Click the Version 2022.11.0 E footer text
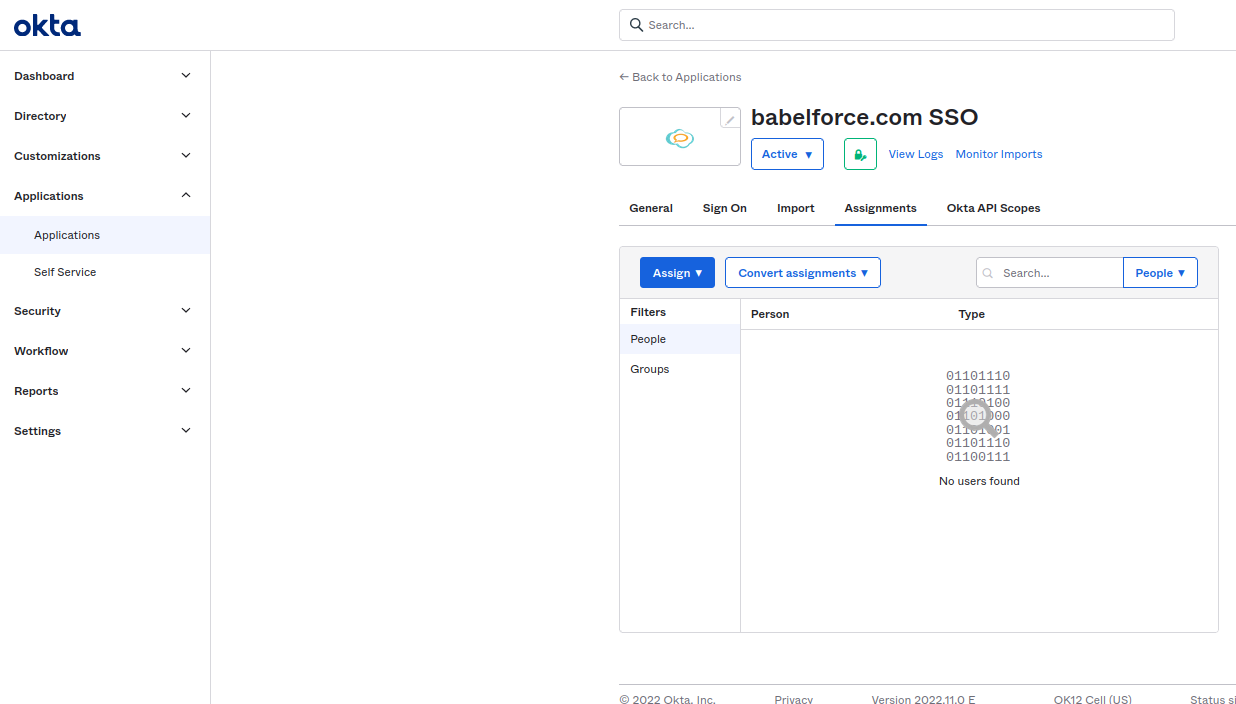 pos(923,700)
